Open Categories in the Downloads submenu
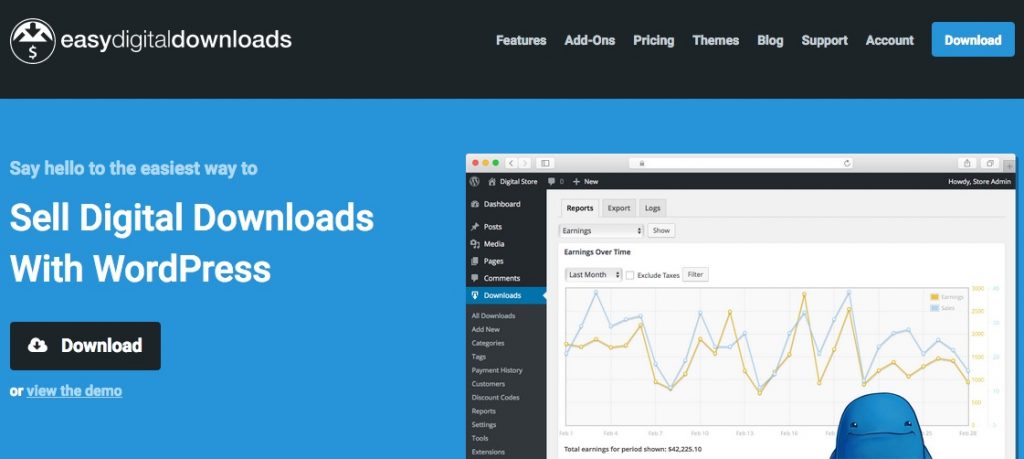Image resolution: width=1024 pixels, height=459 pixels. 488,343
